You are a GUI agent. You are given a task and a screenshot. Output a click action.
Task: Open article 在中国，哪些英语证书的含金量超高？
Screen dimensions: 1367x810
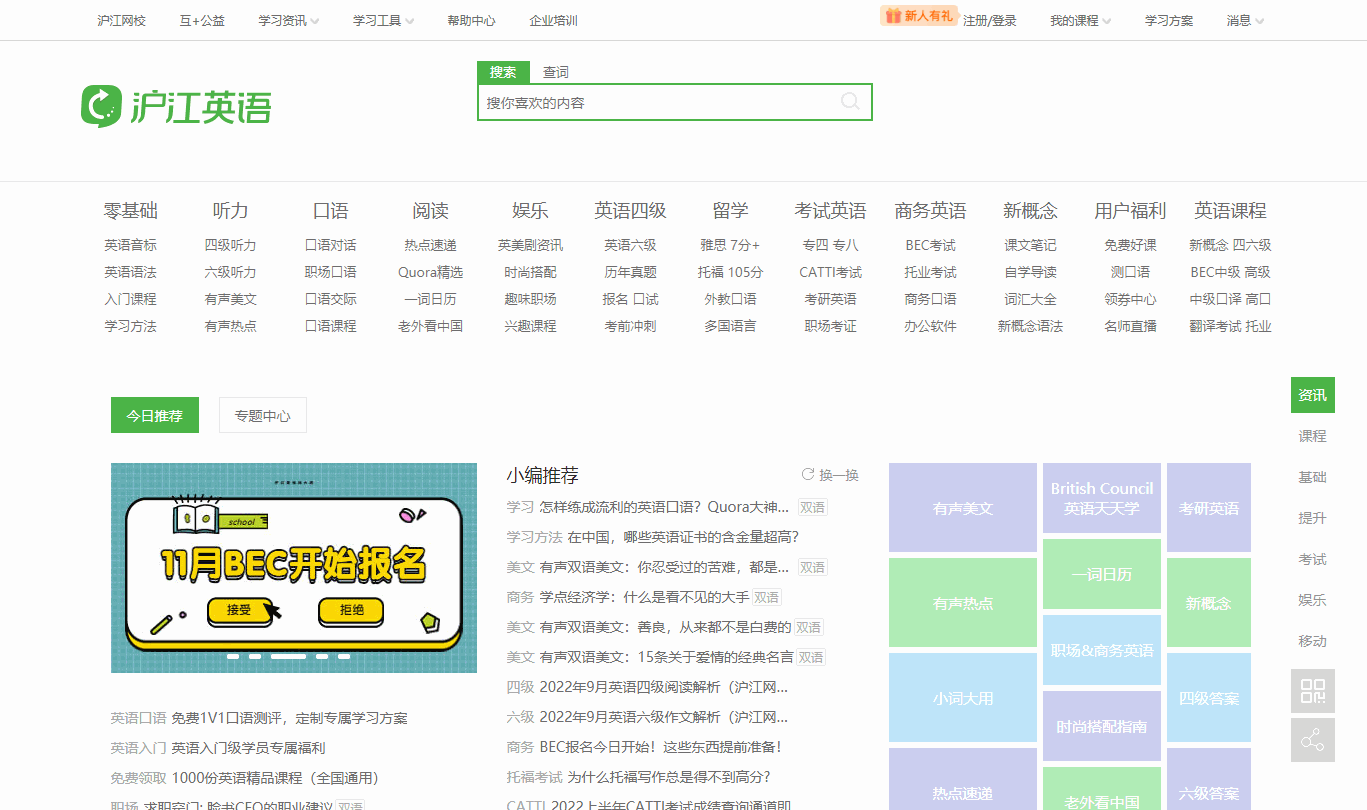pyautogui.click(x=683, y=537)
